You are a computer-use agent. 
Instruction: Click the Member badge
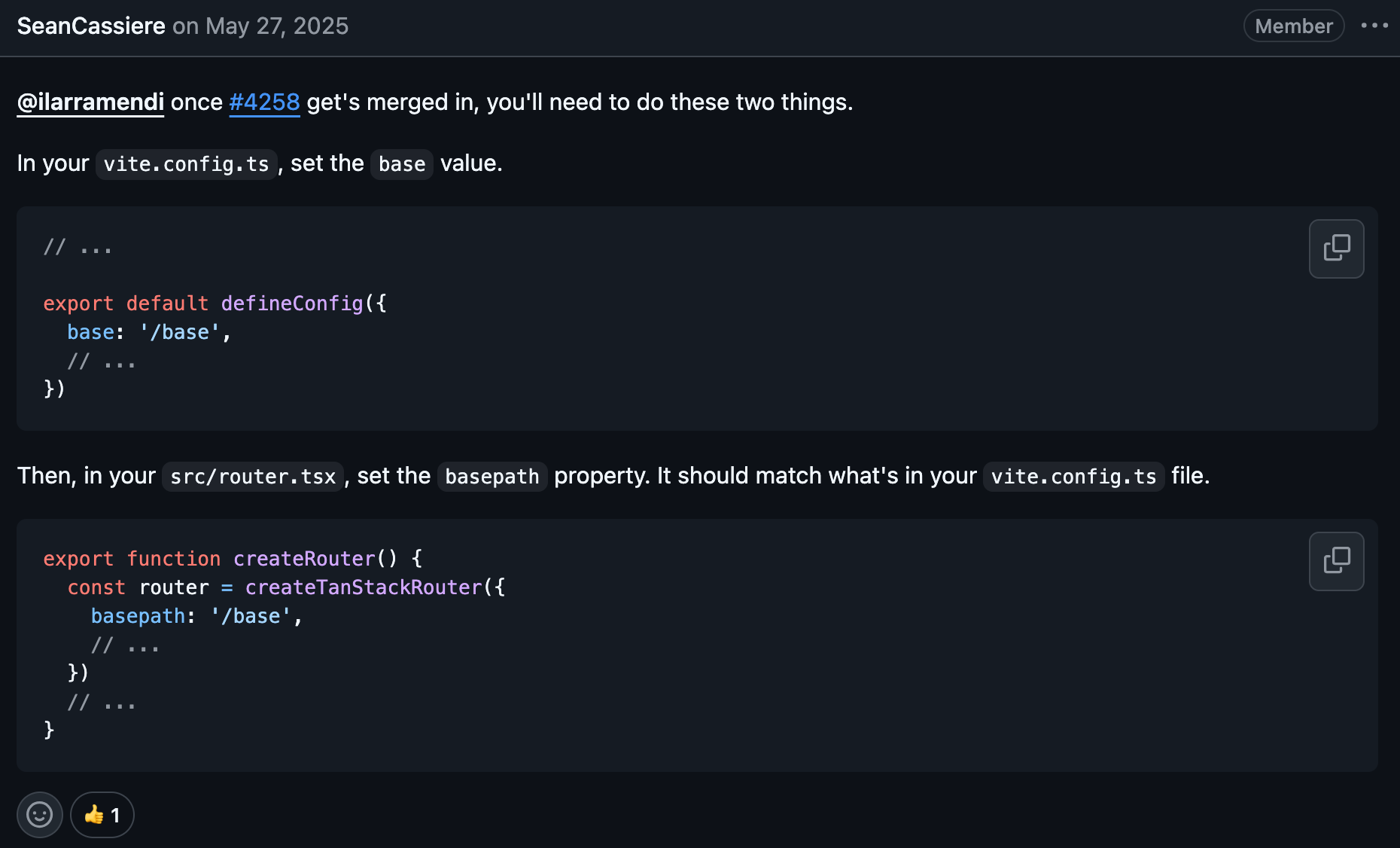(x=1293, y=26)
